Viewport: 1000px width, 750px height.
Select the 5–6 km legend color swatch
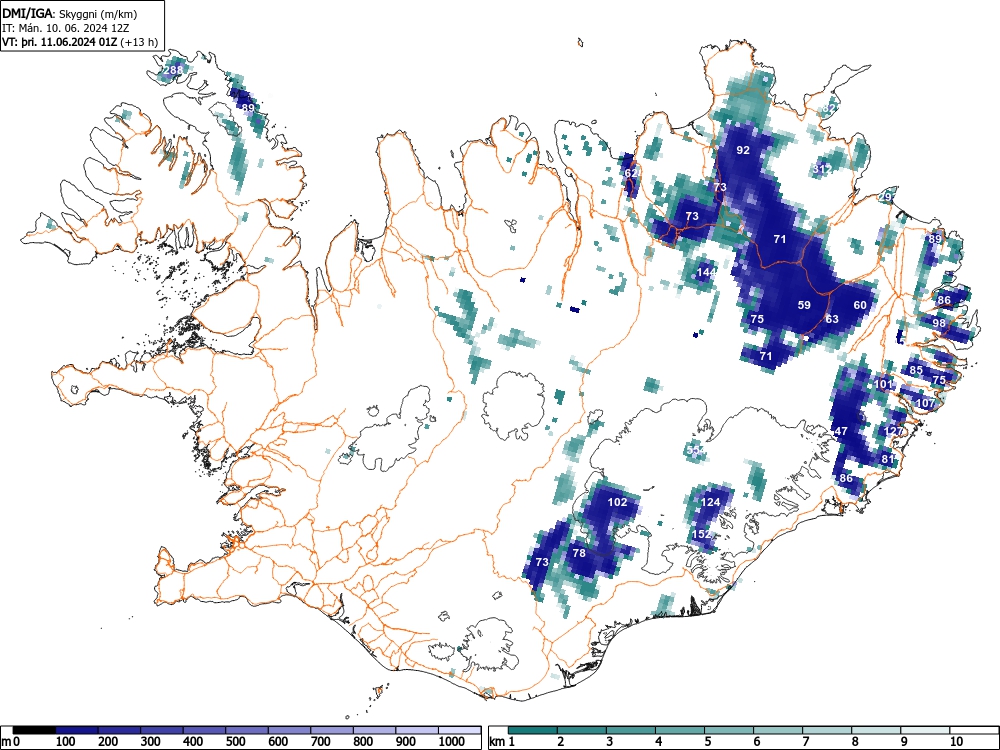pyautogui.click(x=729, y=730)
